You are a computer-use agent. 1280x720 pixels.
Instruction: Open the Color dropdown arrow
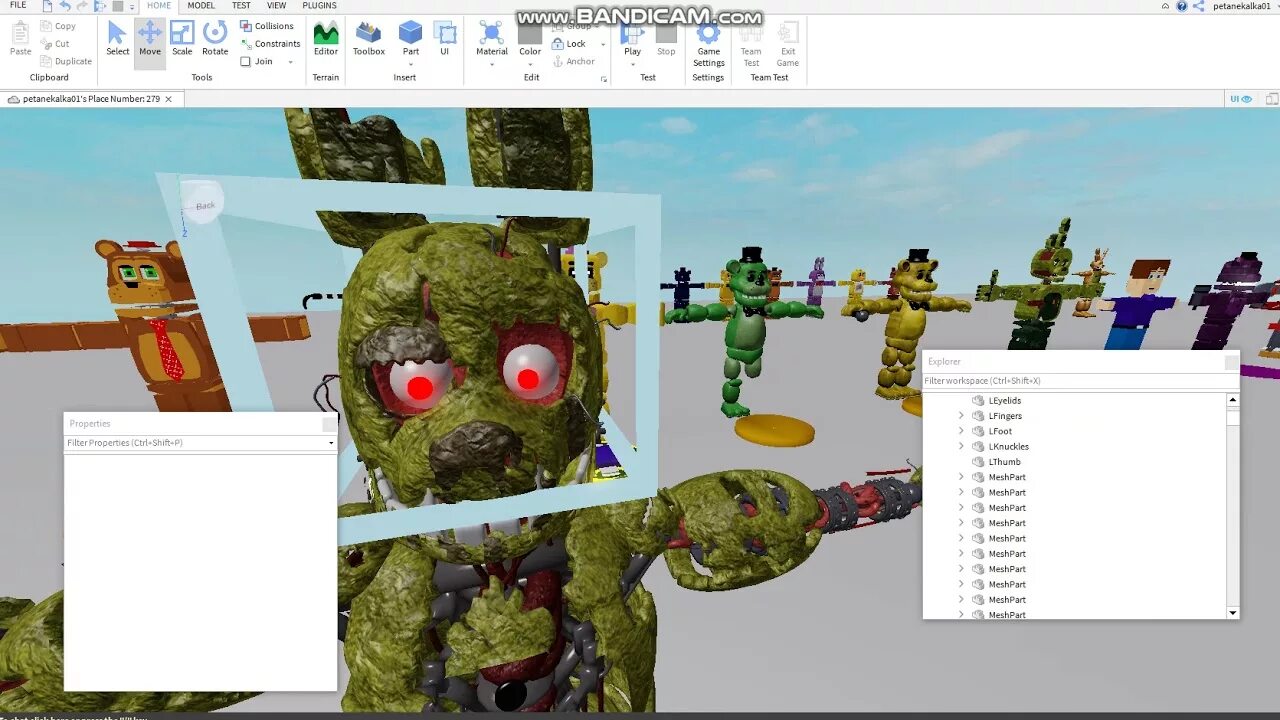pos(530,64)
